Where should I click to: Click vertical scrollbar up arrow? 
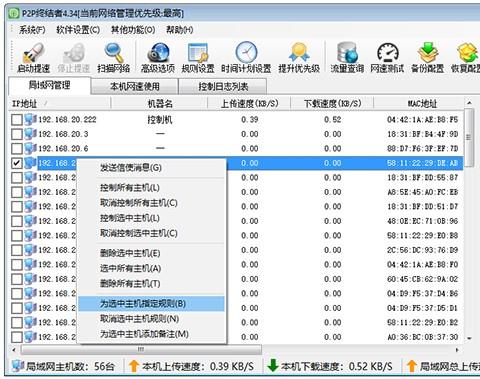click(469, 103)
